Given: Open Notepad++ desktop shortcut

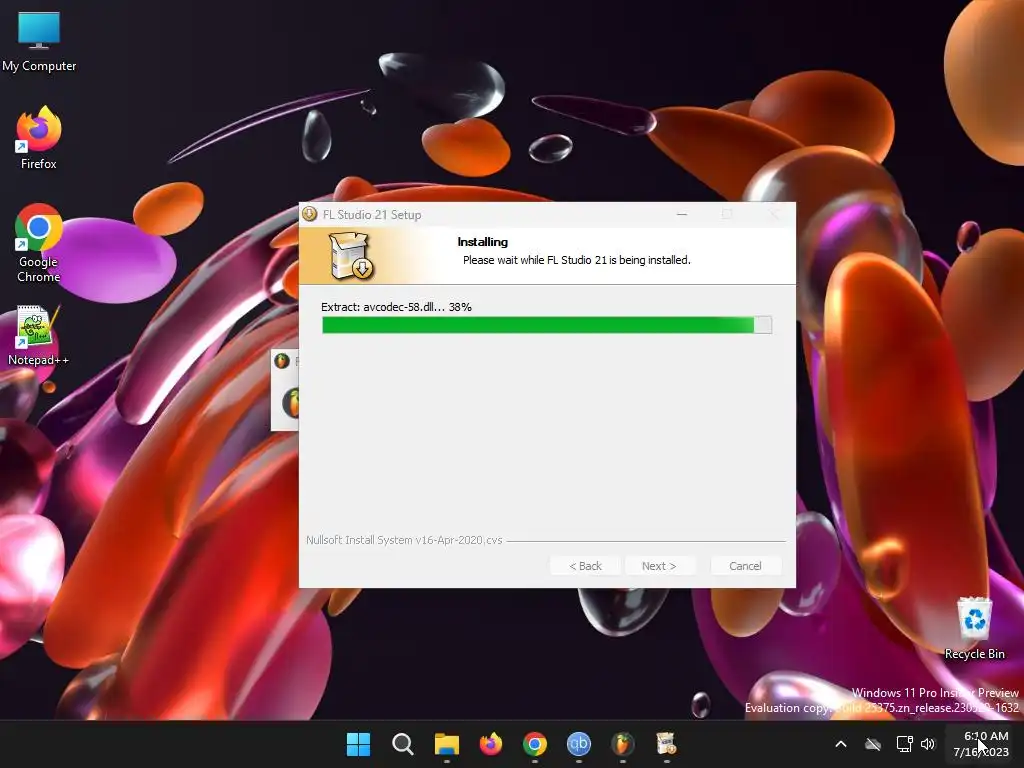Looking at the screenshot, I should (39, 336).
